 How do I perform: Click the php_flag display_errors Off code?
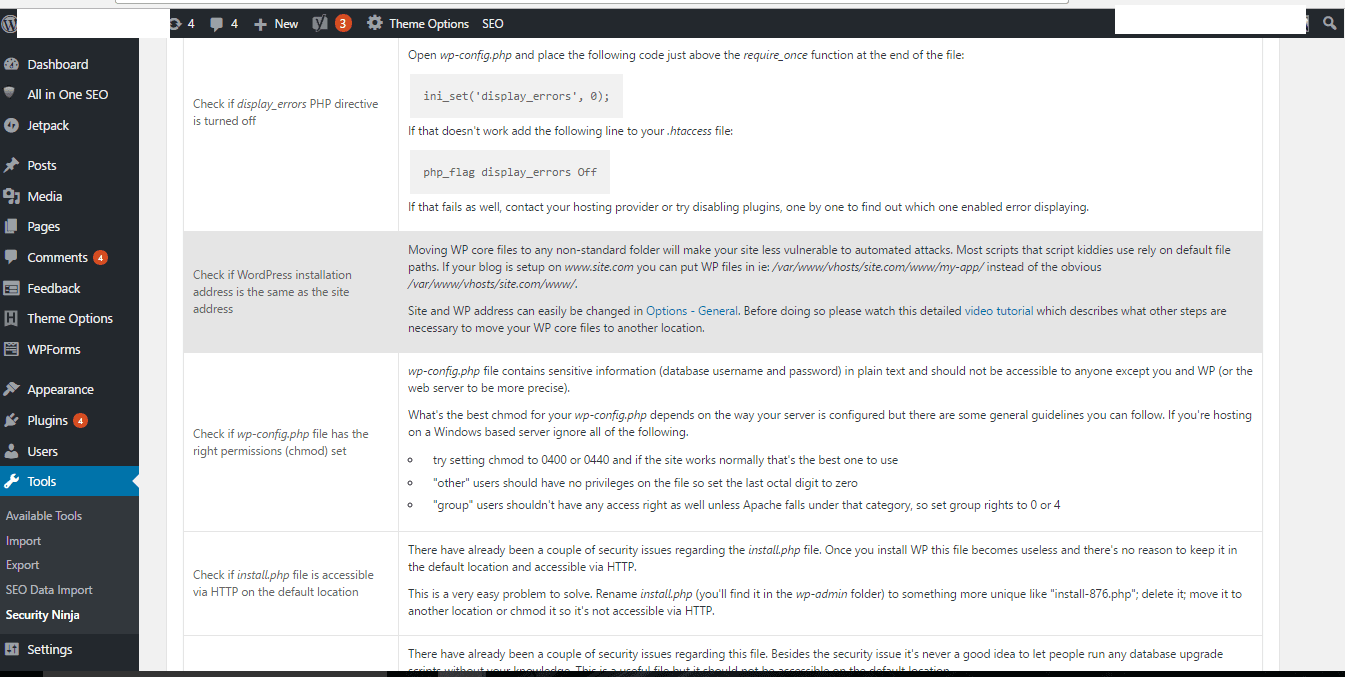point(510,172)
